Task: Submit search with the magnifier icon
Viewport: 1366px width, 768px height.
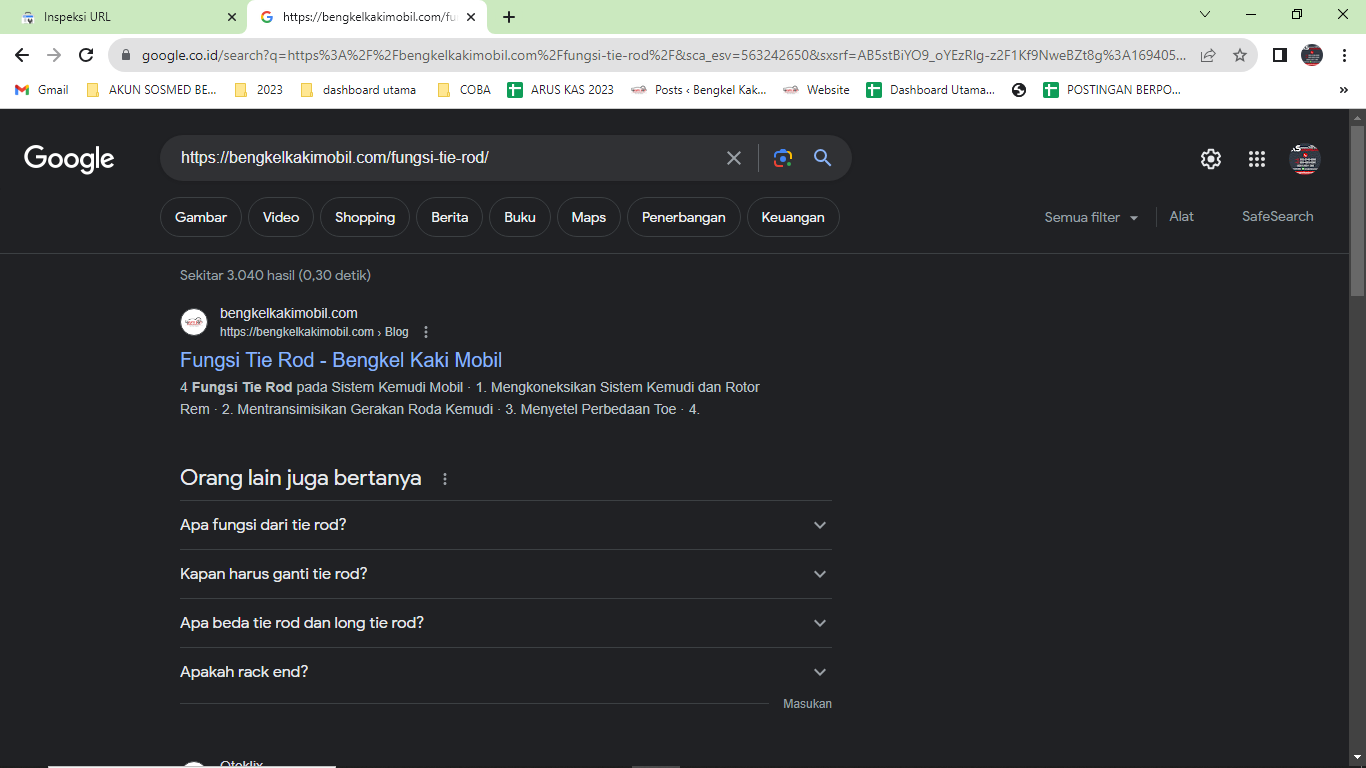Action: click(x=823, y=158)
